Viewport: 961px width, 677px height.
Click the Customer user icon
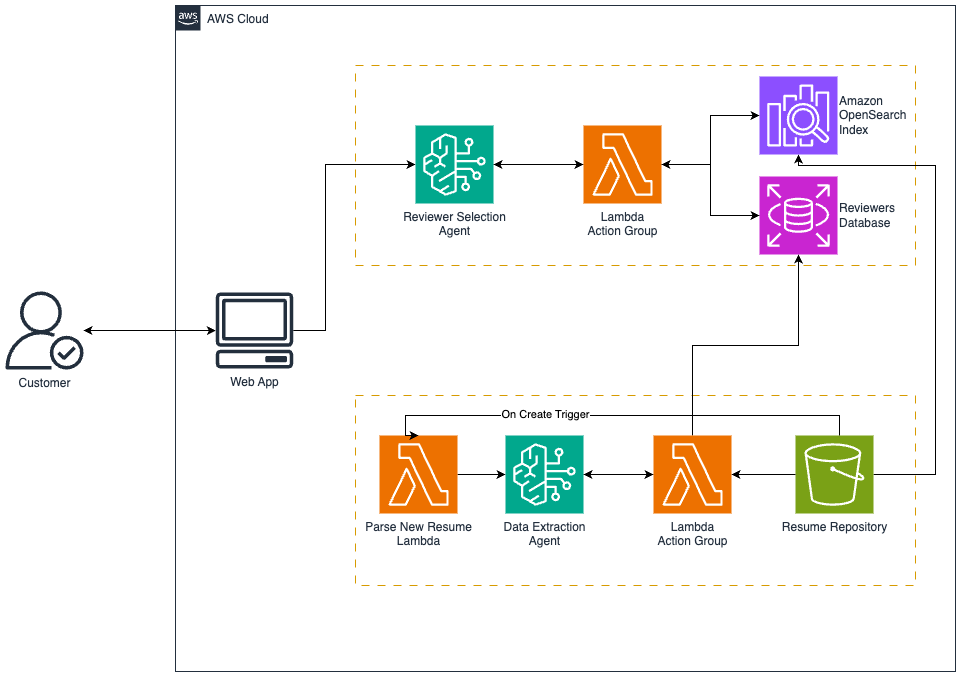tap(44, 331)
